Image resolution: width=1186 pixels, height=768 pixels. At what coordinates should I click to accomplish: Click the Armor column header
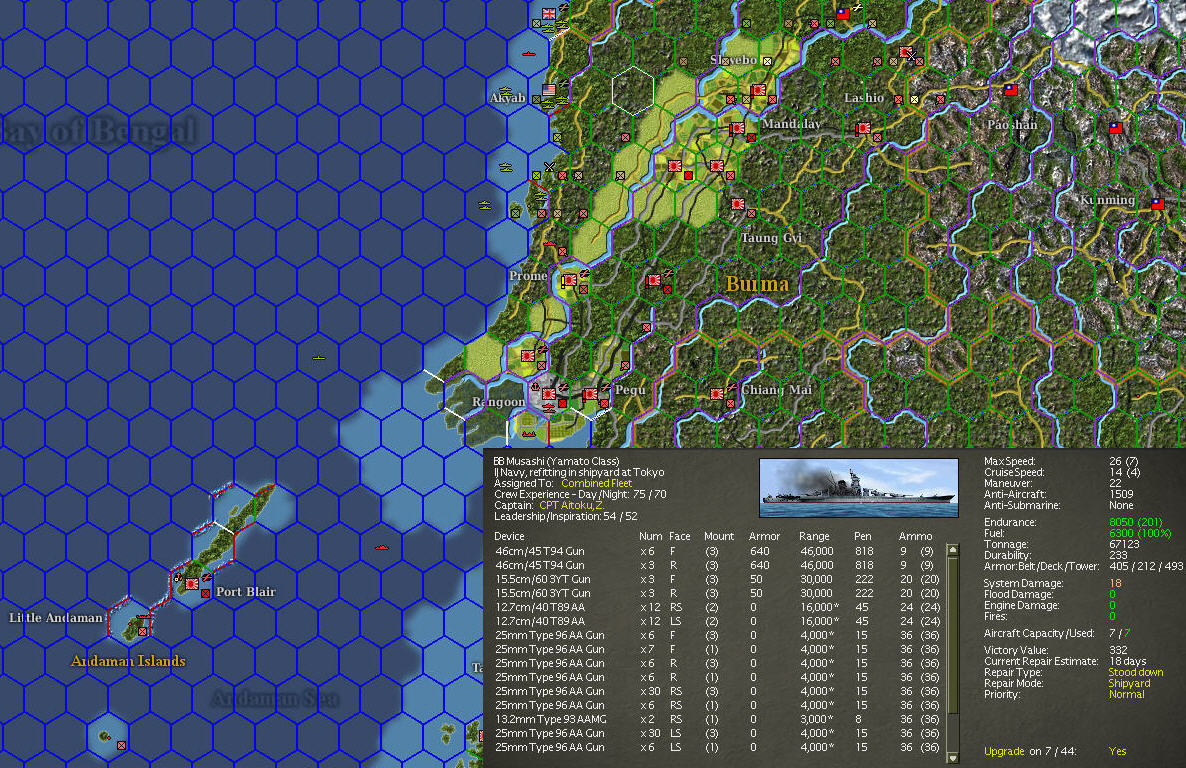coord(764,536)
